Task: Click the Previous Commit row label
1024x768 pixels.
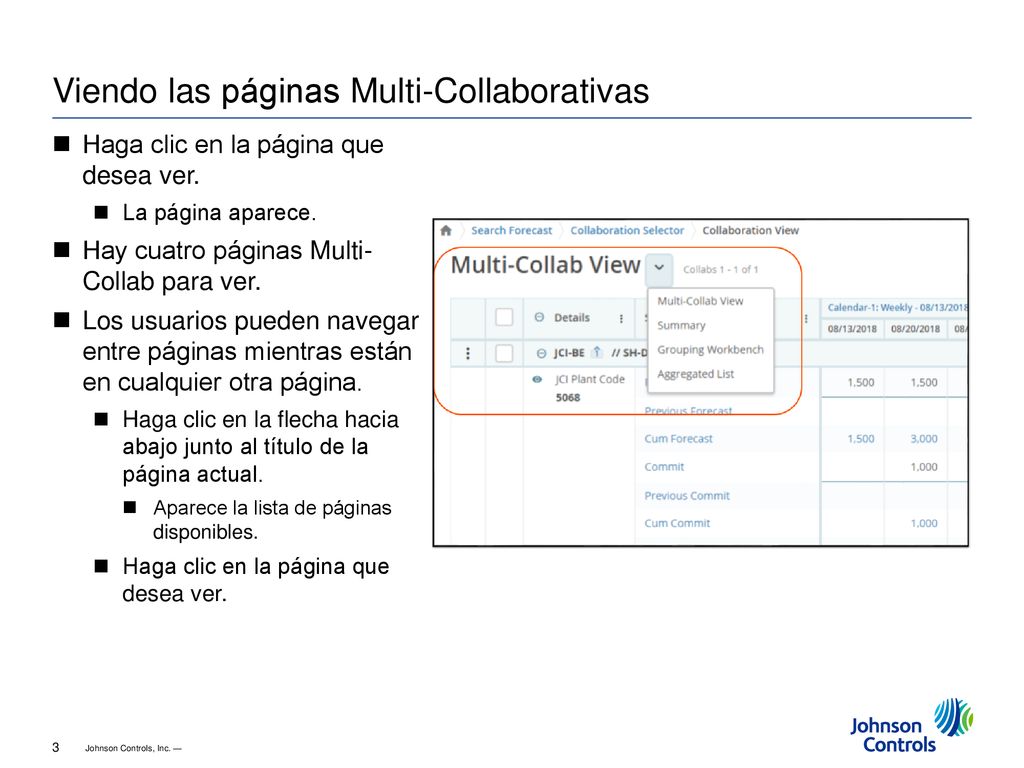Action: 687,496
